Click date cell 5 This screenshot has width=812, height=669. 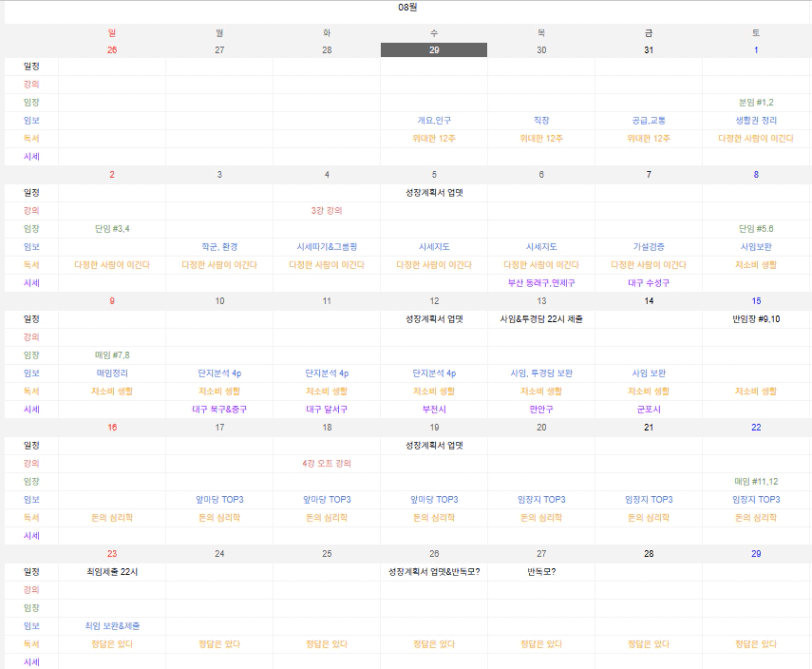point(434,174)
